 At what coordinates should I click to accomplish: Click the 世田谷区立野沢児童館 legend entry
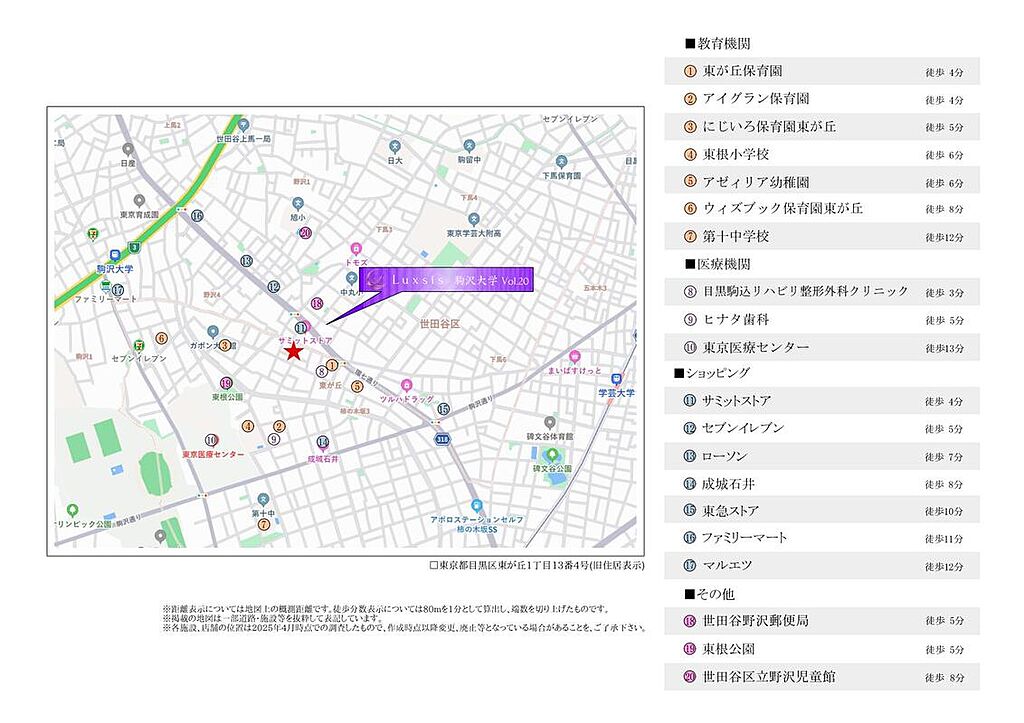(x=822, y=677)
